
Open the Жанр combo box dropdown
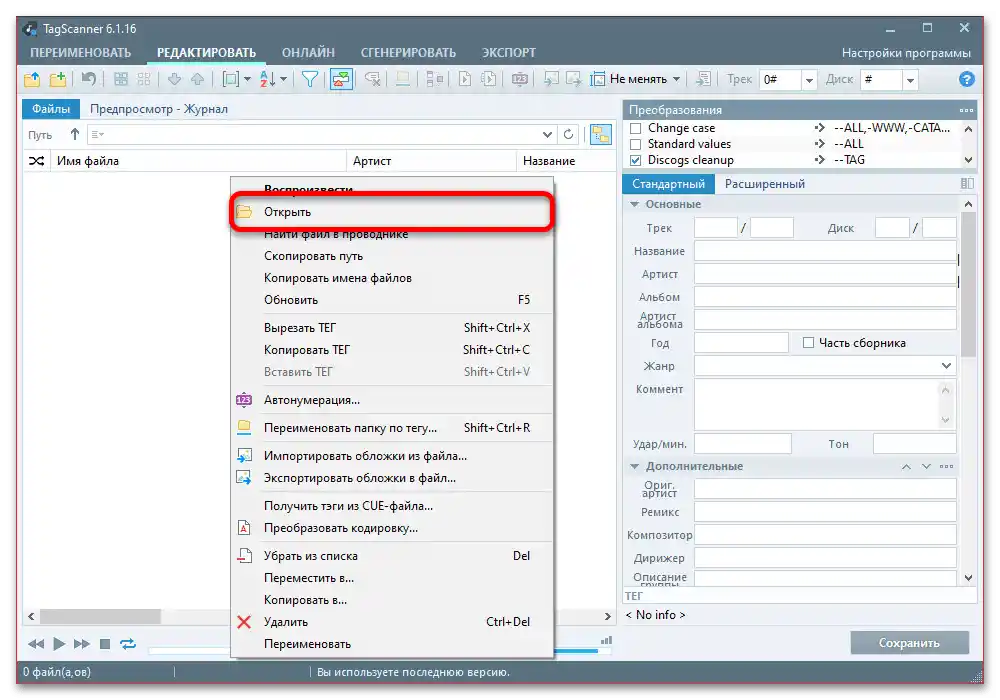click(x=946, y=366)
